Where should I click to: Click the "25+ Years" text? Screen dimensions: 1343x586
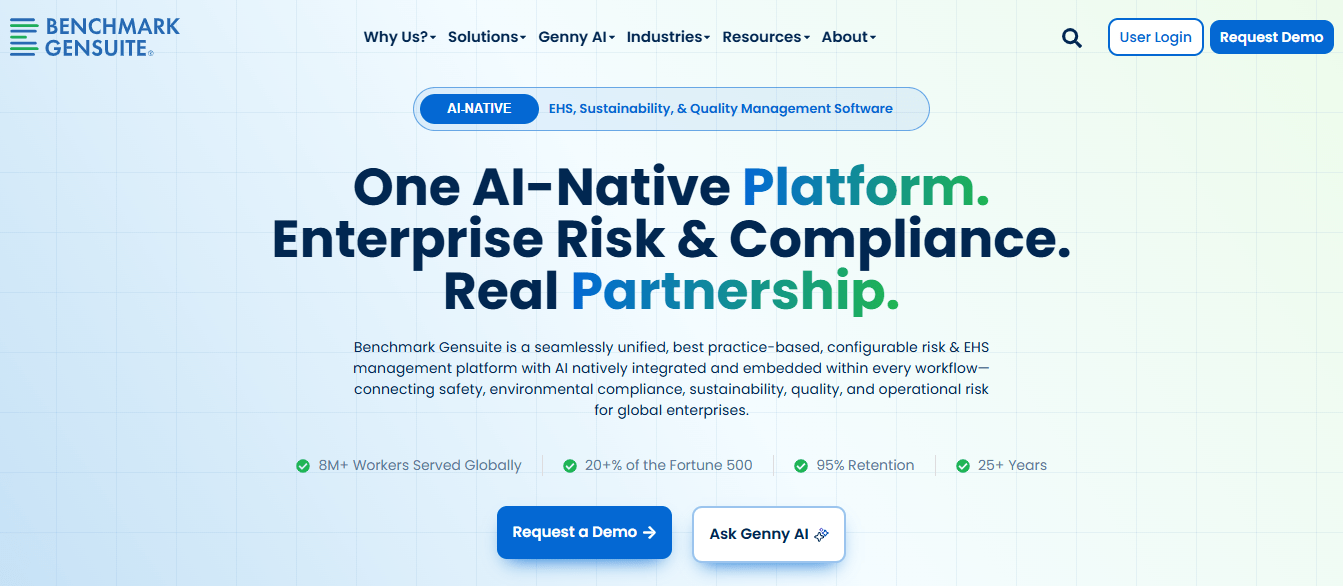(x=1012, y=465)
